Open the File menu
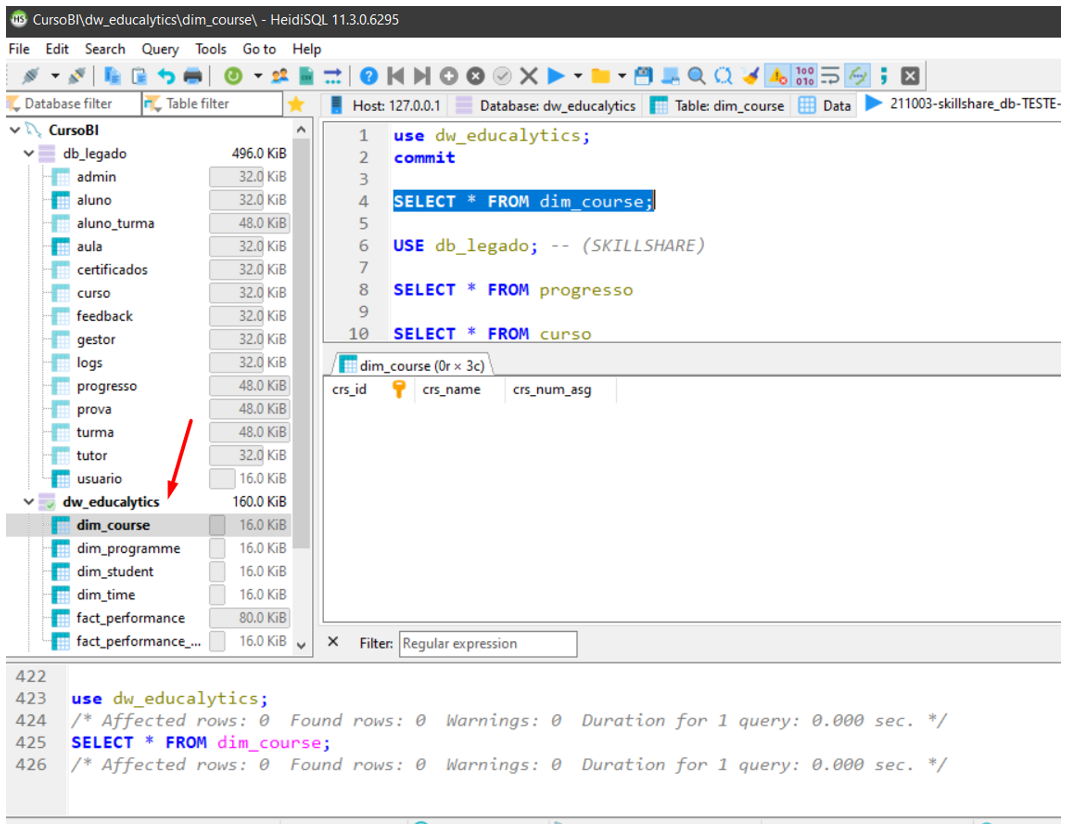 click(x=19, y=49)
